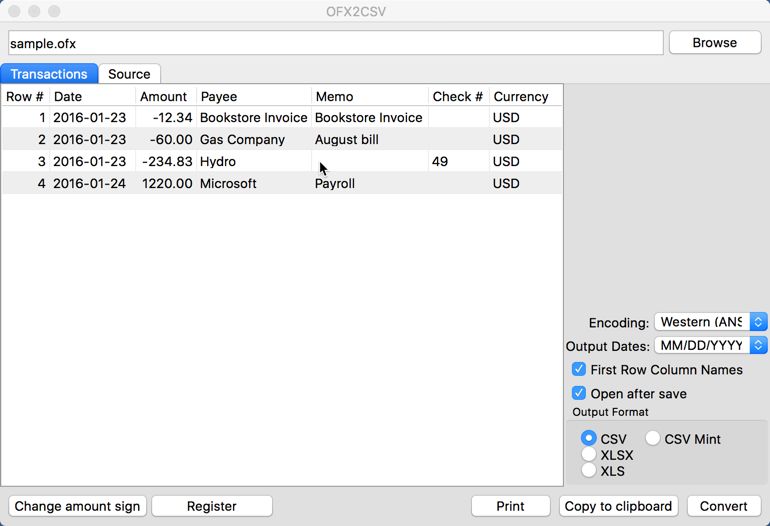Open the Output Dates format dropdown
The width and height of the screenshot is (770, 526).
(711, 345)
